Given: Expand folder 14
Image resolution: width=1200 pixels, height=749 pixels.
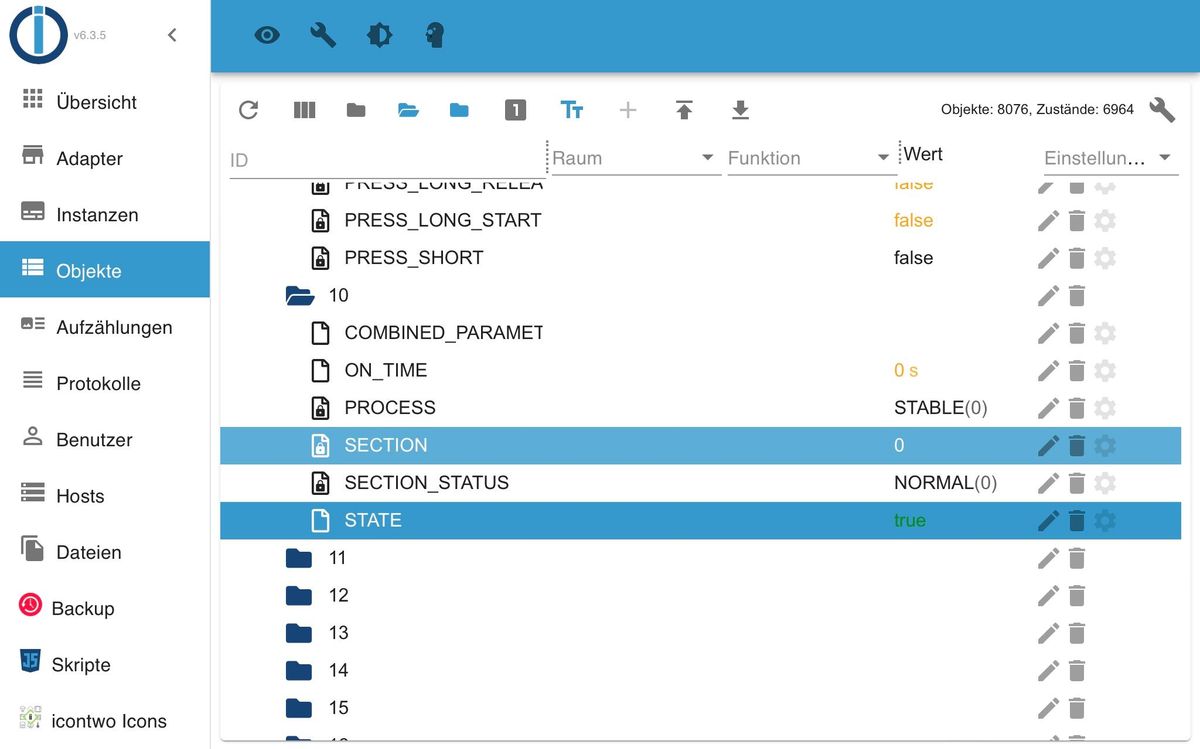Looking at the screenshot, I should [299, 671].
